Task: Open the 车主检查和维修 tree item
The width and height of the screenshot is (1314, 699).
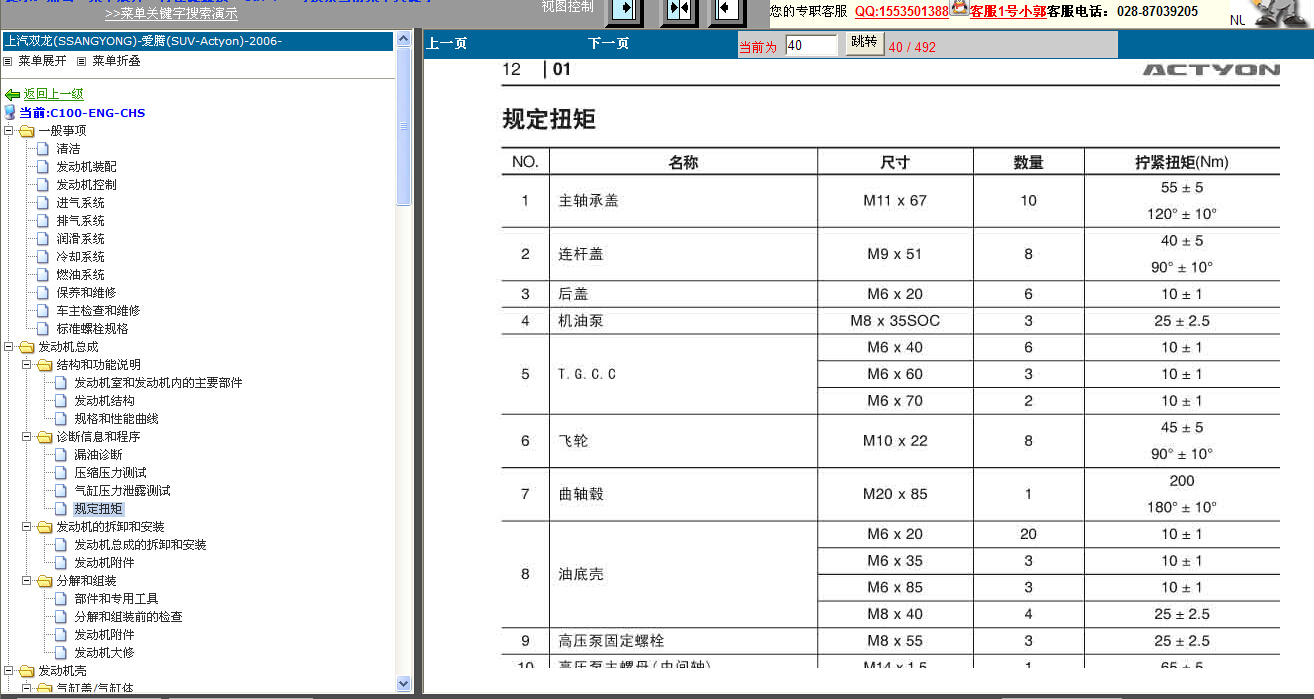Action: click(x=98, y=311)
